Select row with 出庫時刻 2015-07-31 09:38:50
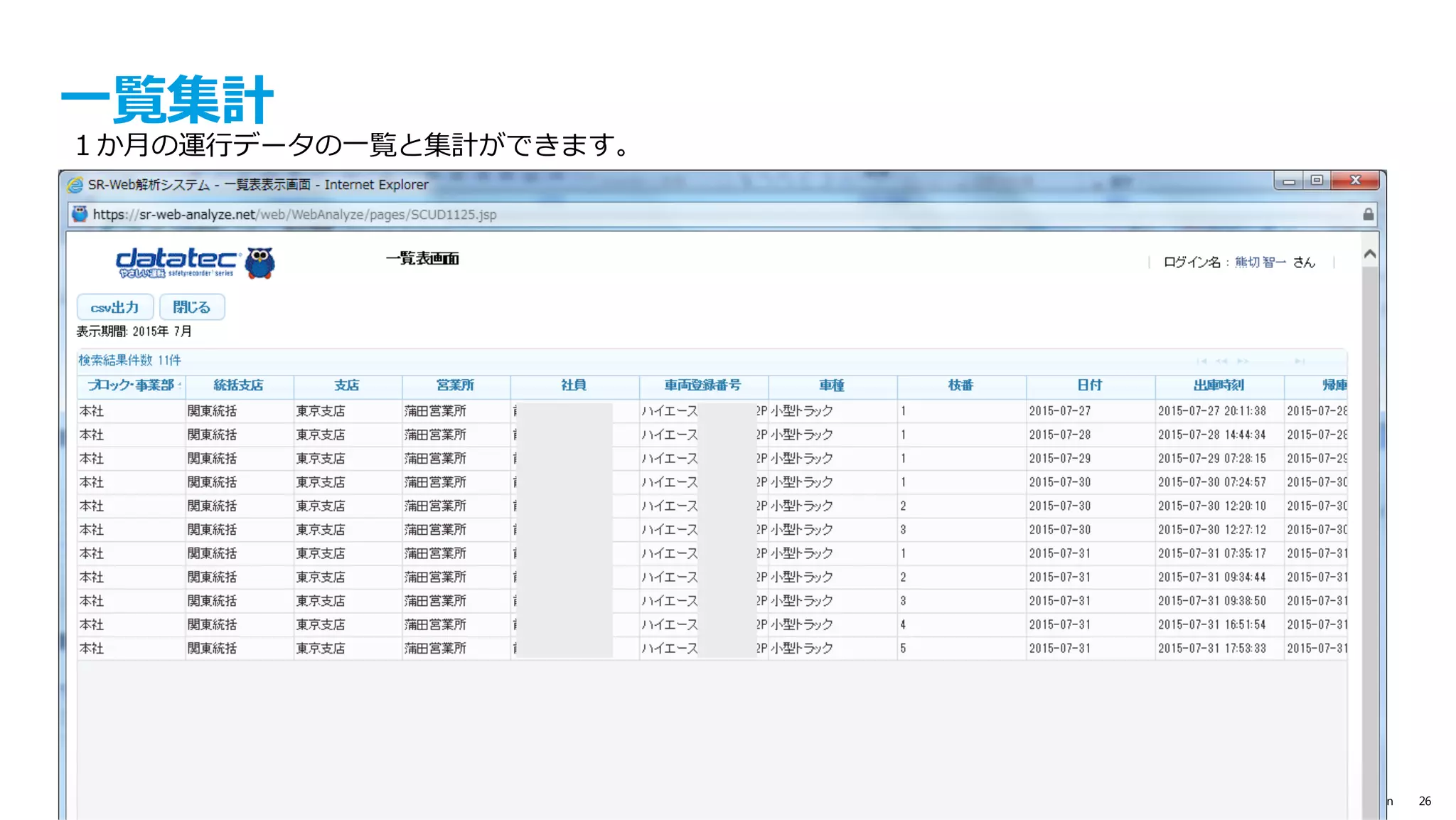Image resolution: width=1456 pixels, height=820 pixels. (712, 601)
